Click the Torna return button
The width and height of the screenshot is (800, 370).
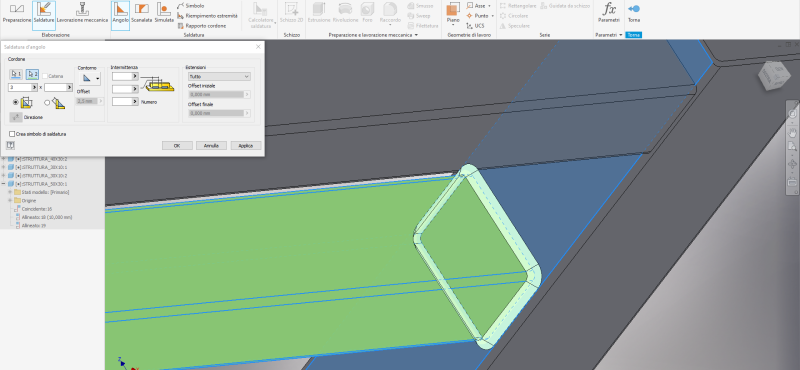coord(634,14)
